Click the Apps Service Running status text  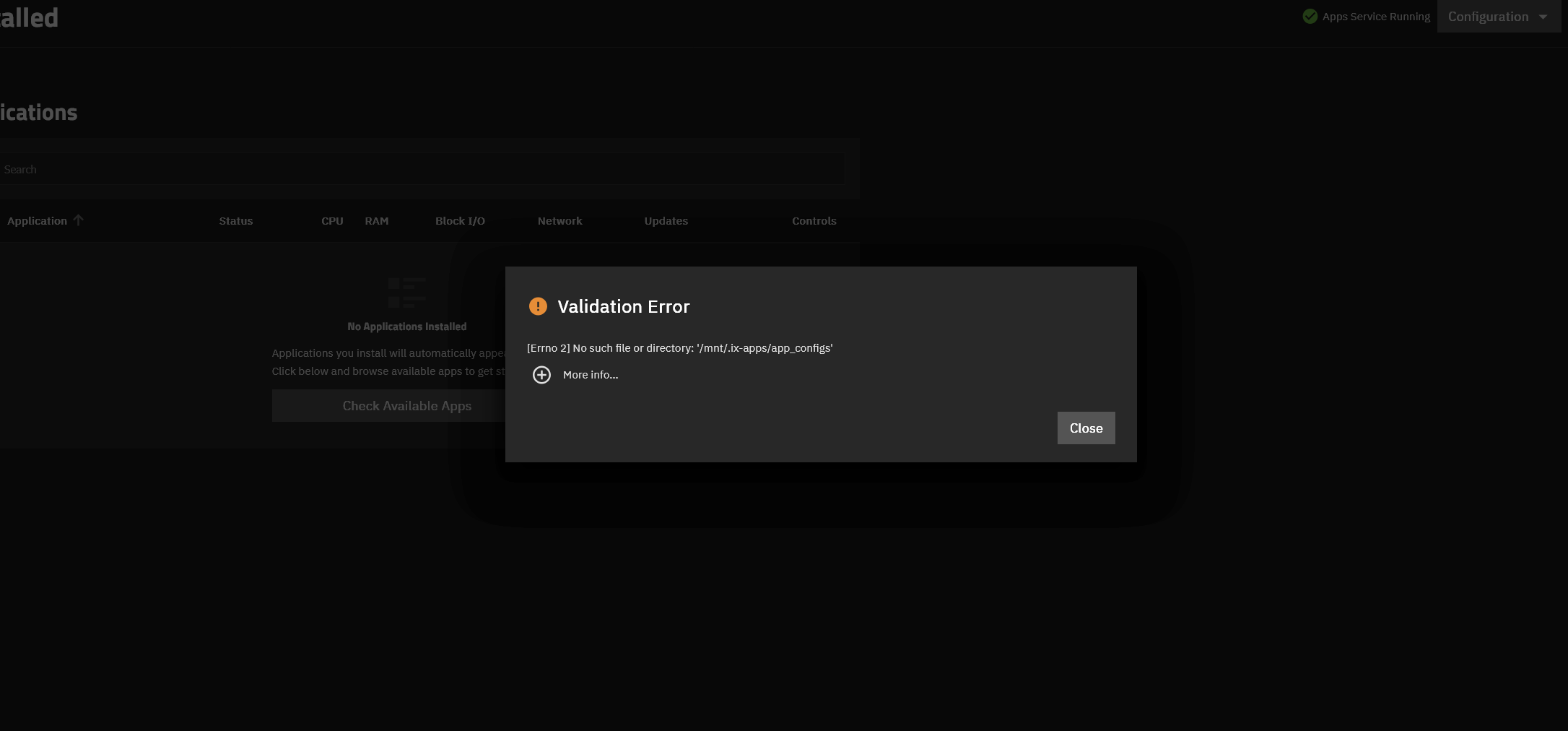pos(1375,17)
